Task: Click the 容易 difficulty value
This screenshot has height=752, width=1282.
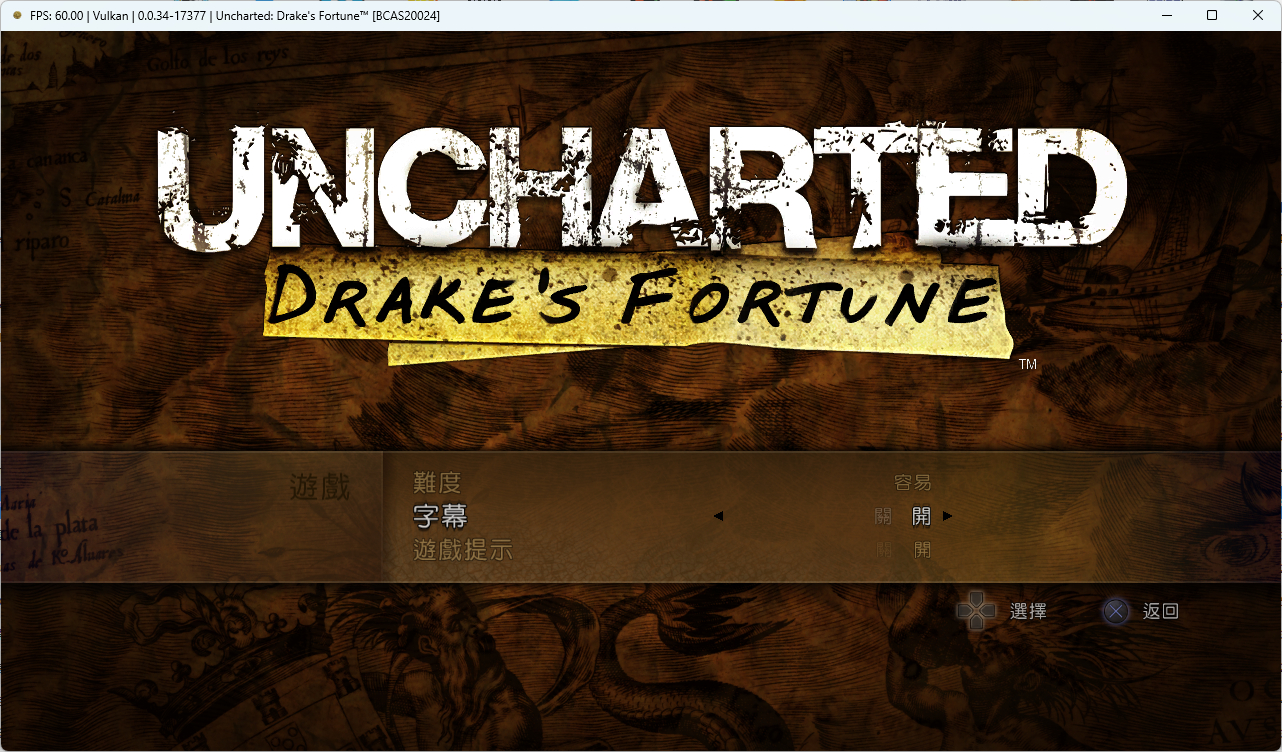Action: point(912,483)
